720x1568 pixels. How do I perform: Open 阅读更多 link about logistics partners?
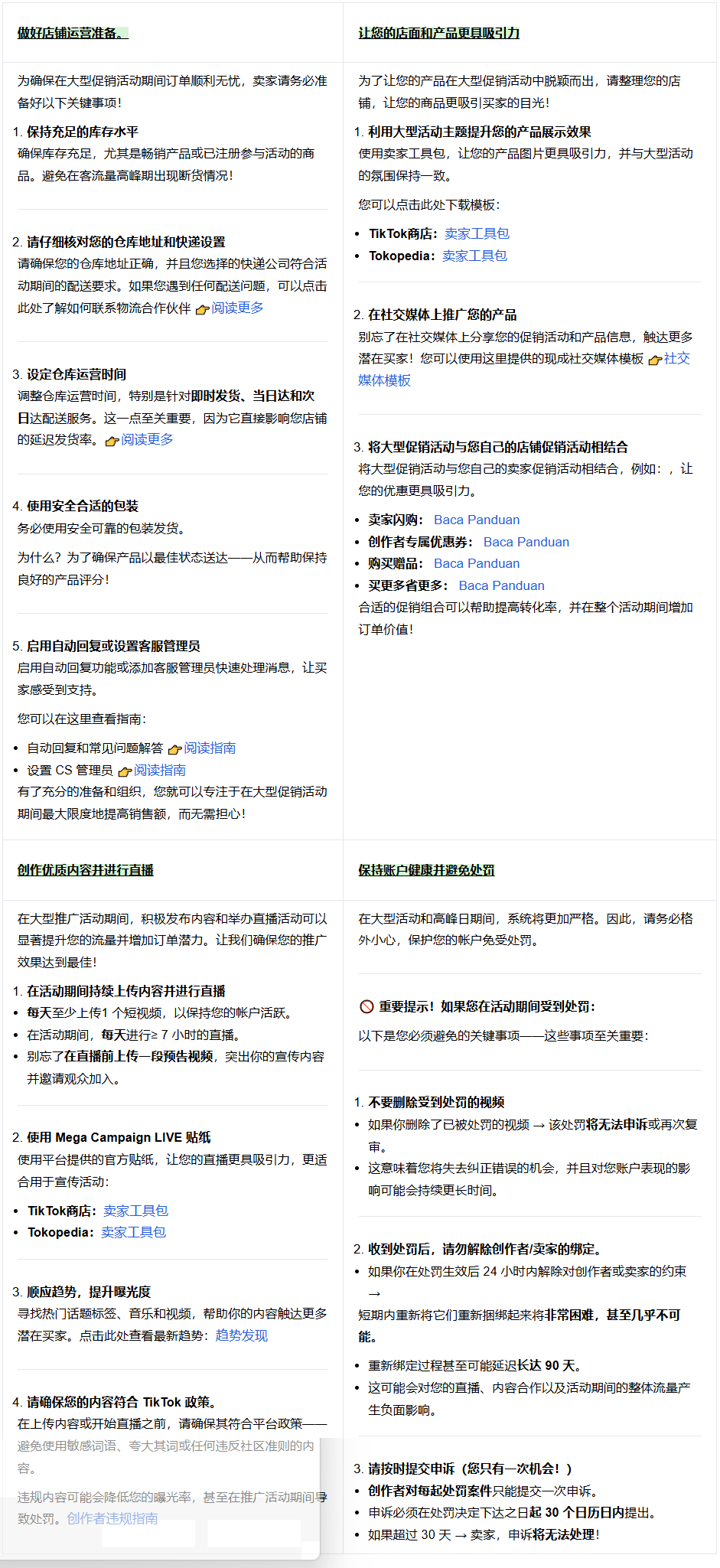pyautogui.click(x=237, y=308)
